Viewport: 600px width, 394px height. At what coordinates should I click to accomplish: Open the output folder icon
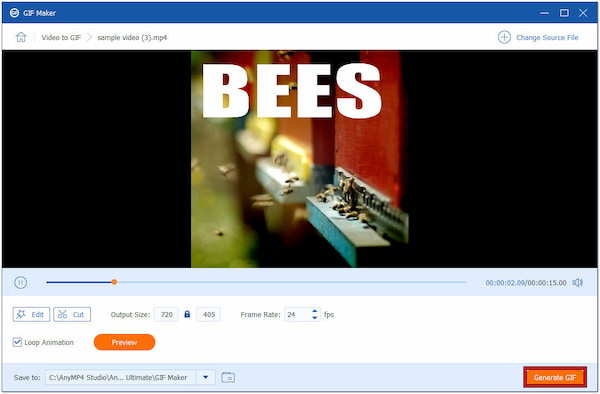point(228,377)
